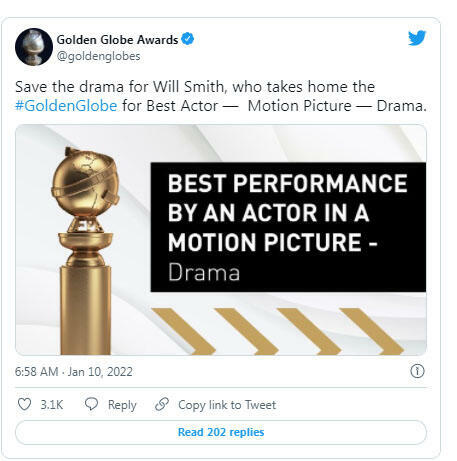457x461 pixels.
Task: Visit the @goldenglobes handle
Action: [99, 56]
